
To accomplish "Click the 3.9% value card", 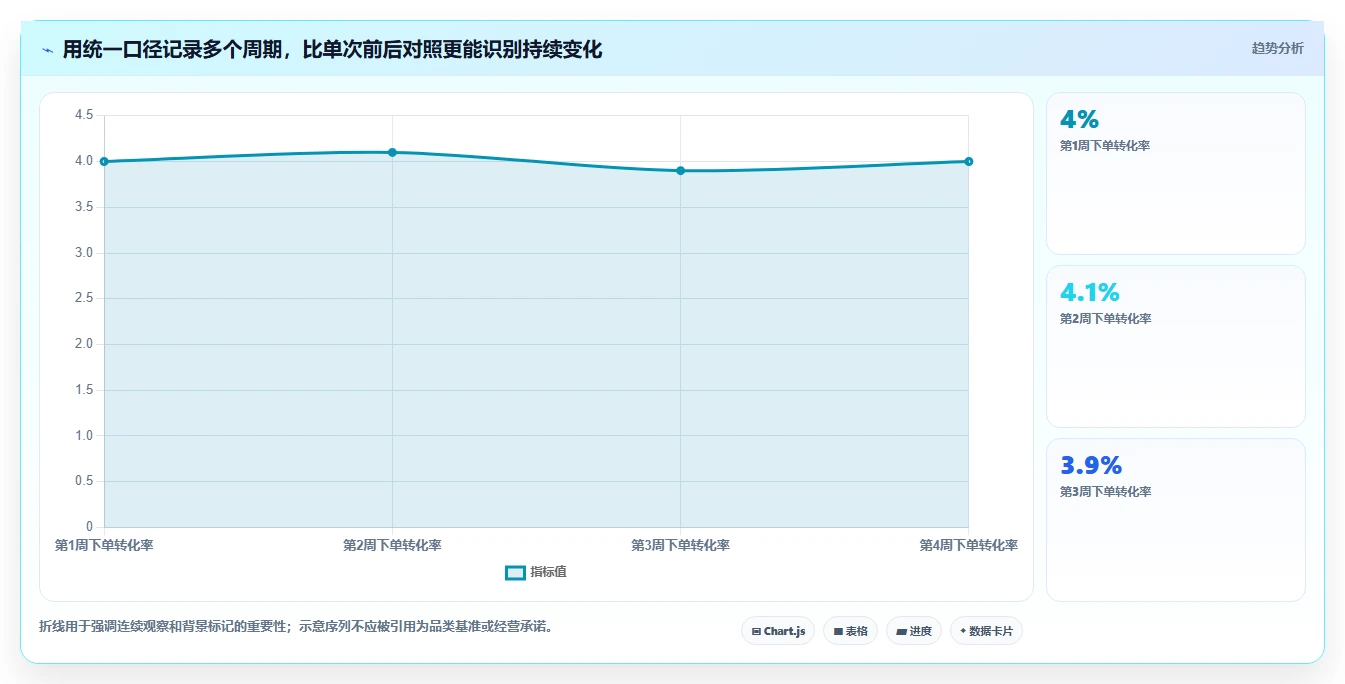I will point(1175,520).
